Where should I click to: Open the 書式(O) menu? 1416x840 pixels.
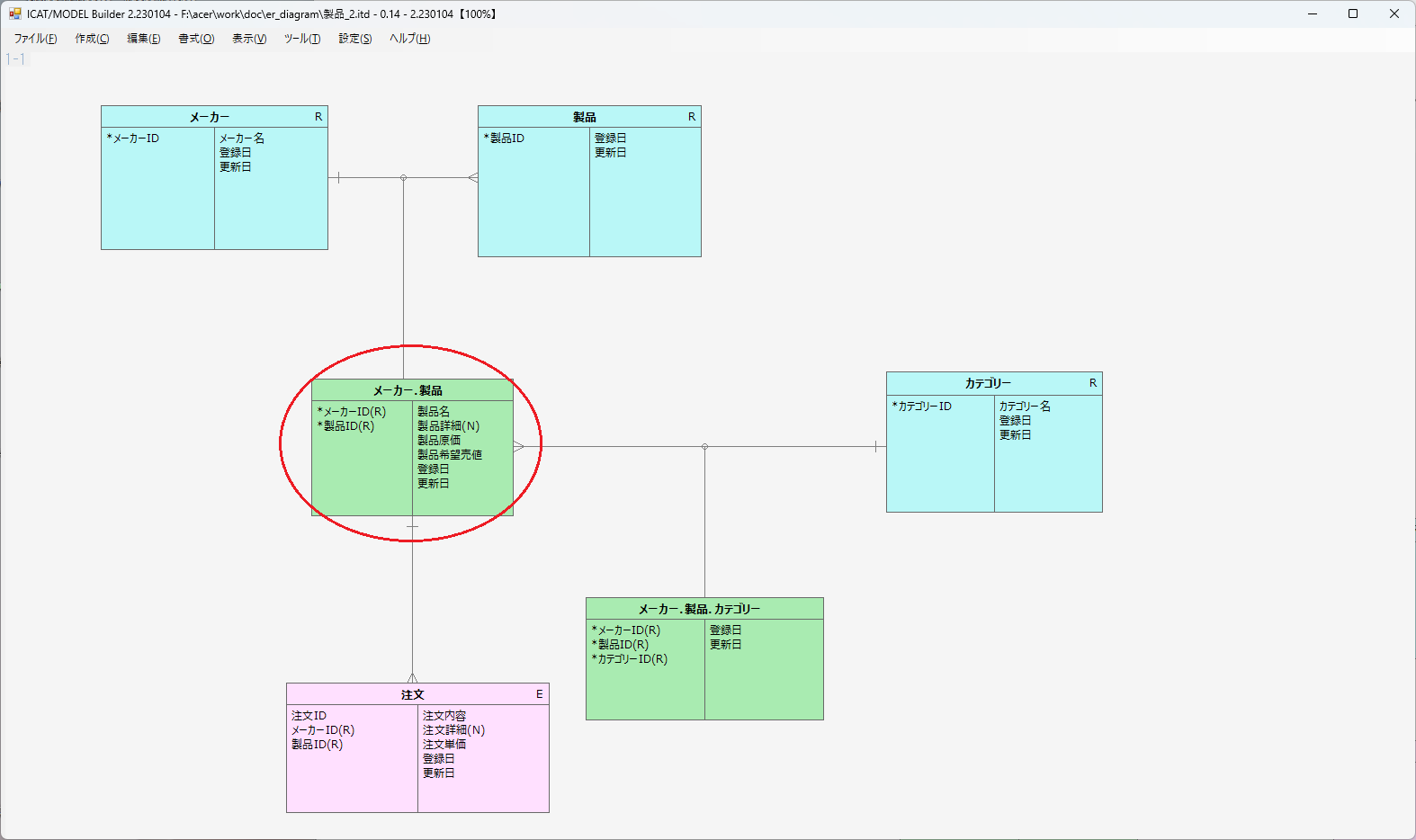(x=196, y=39)
